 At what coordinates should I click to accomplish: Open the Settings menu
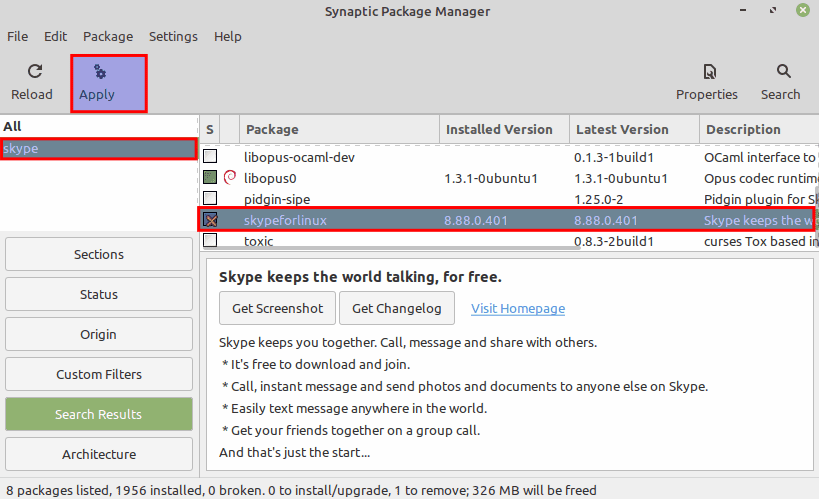(x=173, y=36)
